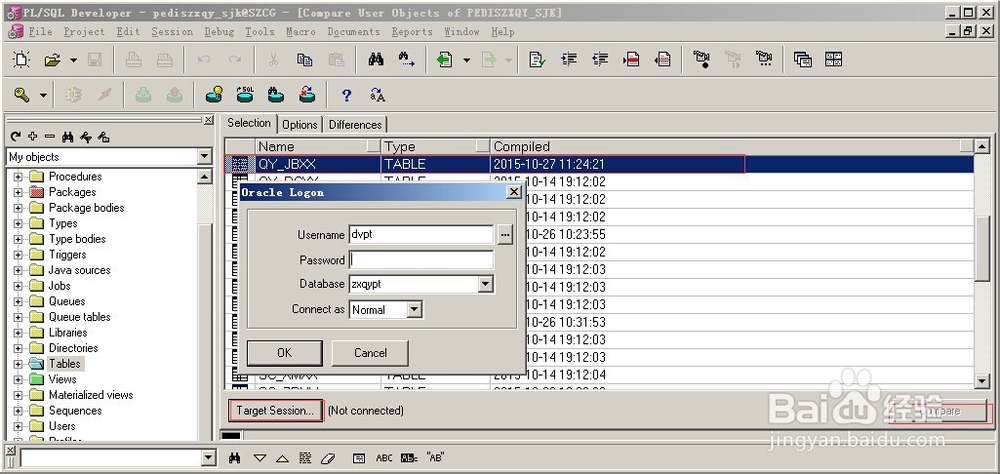Open the Tools menu
This screenshot has width=1000, height=474.
pyautogui.click(x=260, y=31)
